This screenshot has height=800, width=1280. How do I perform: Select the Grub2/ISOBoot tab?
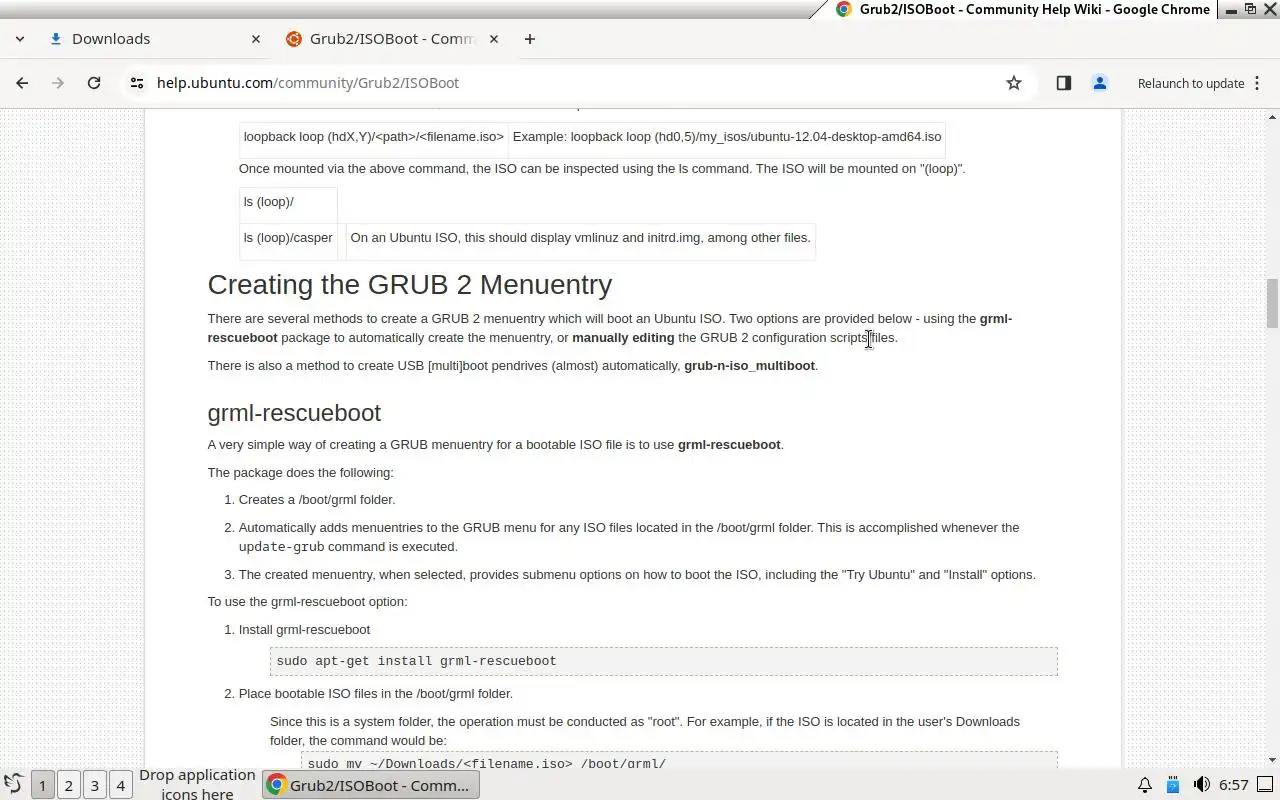(392, 39)
